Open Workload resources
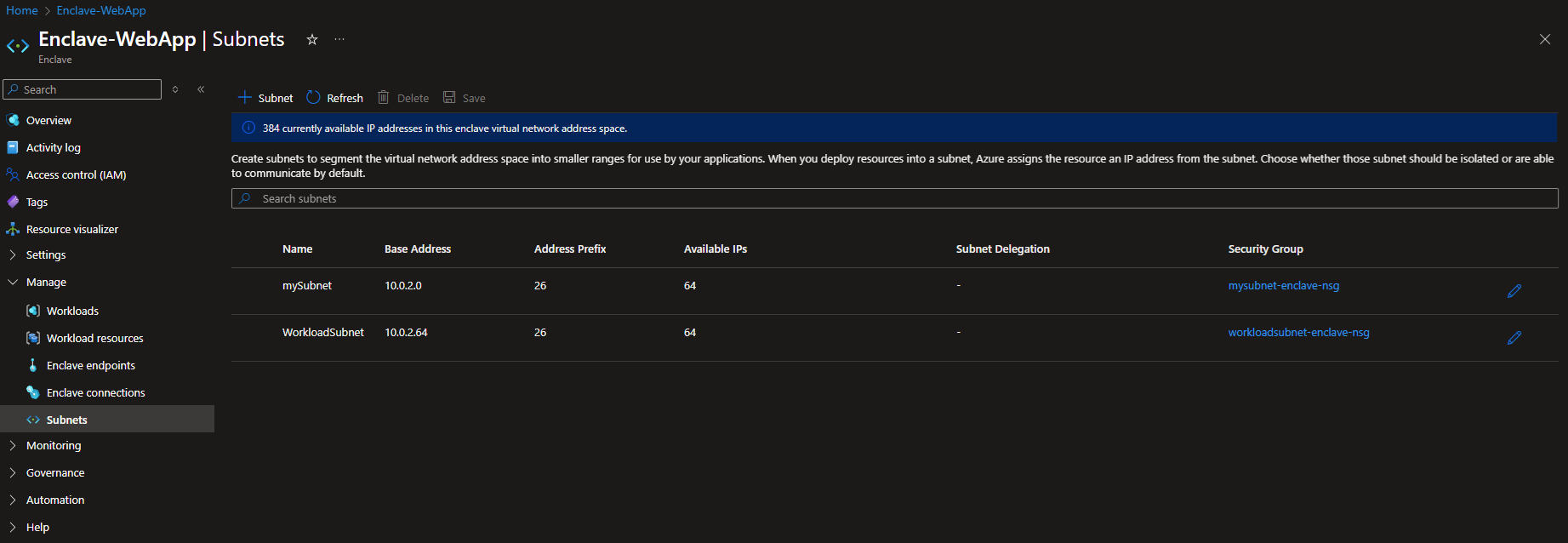The image size is (1568, 543). pos(94,338)
